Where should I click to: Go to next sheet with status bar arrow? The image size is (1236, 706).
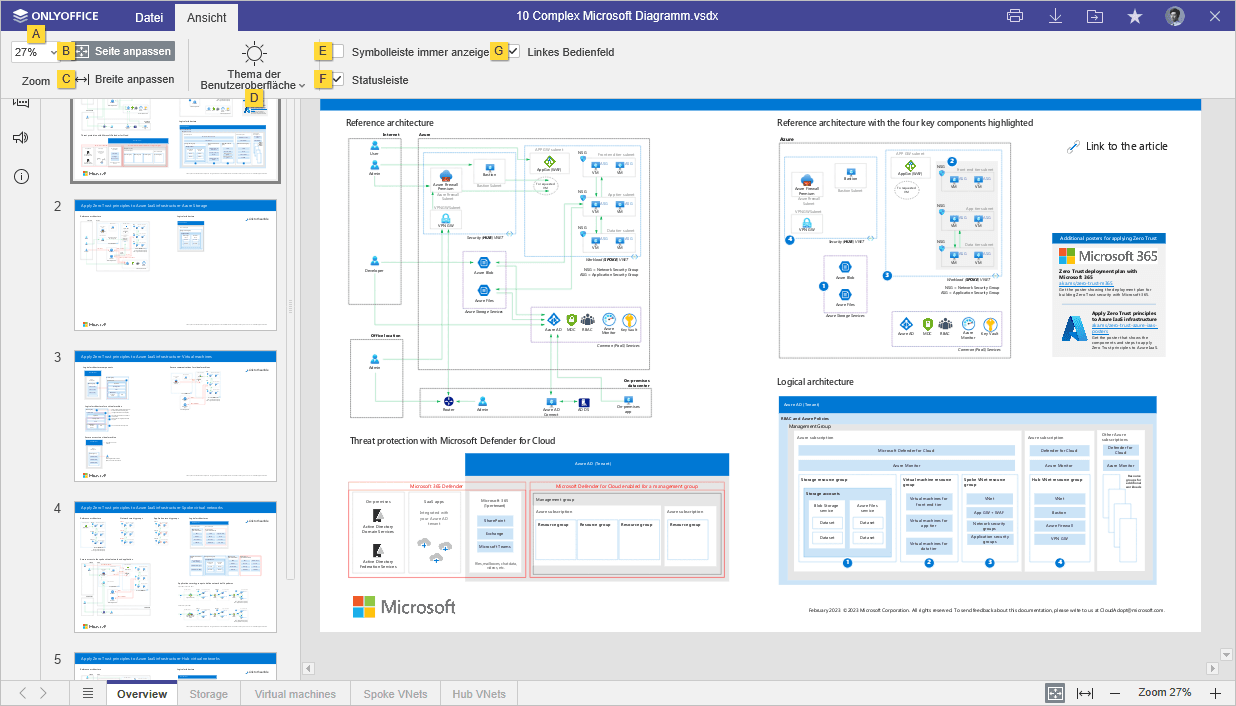43,693
